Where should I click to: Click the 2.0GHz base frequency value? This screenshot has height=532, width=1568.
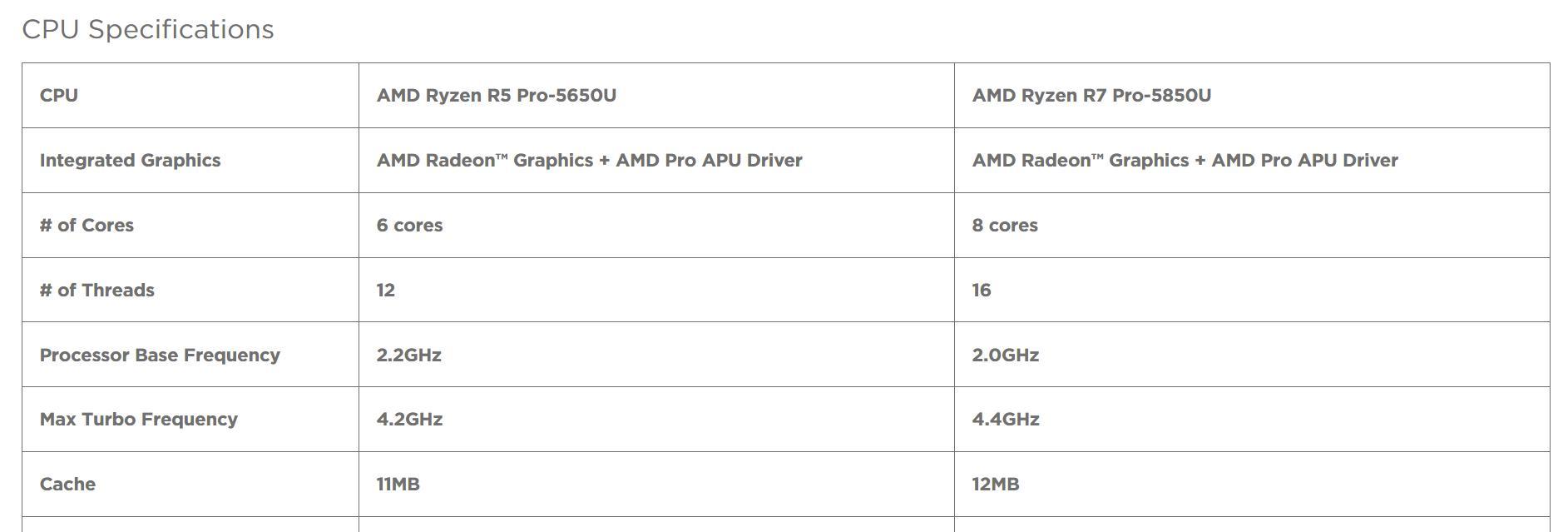pyautogui.click(x=1005, y=355)
